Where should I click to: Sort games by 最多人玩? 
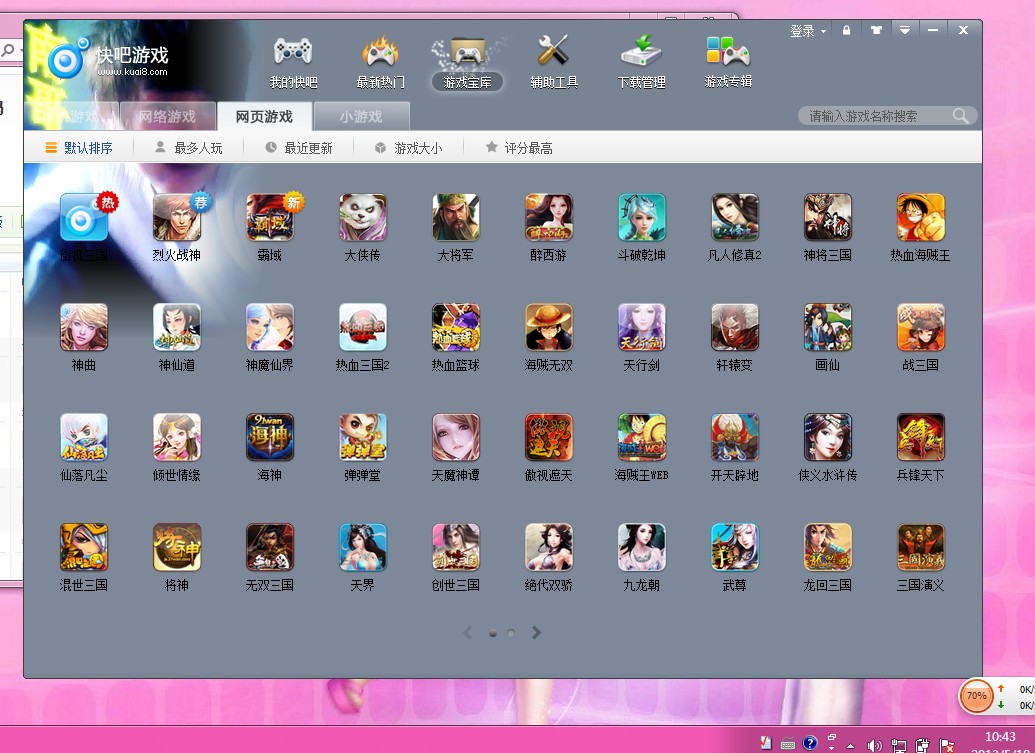(188, 148)
